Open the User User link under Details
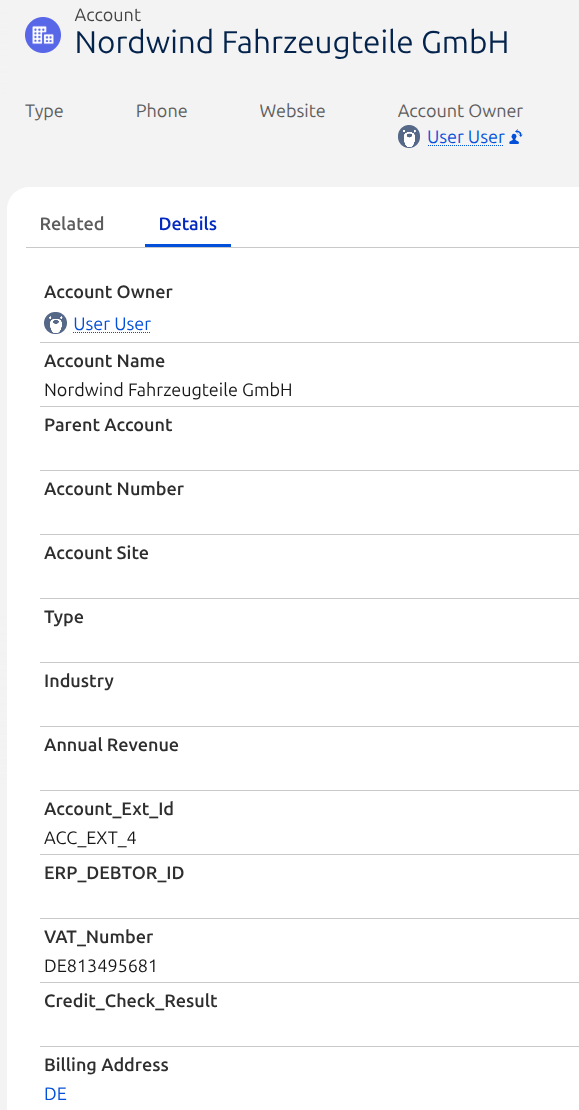Image resolution: width=579 pixels, height=1110 pixels. point(112,324)
